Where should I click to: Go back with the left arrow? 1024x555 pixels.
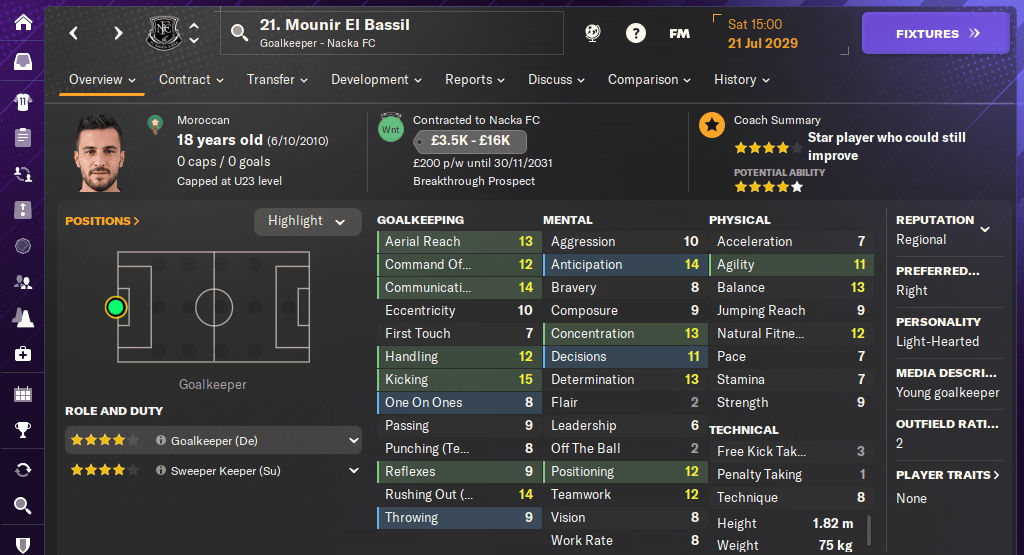74,33
